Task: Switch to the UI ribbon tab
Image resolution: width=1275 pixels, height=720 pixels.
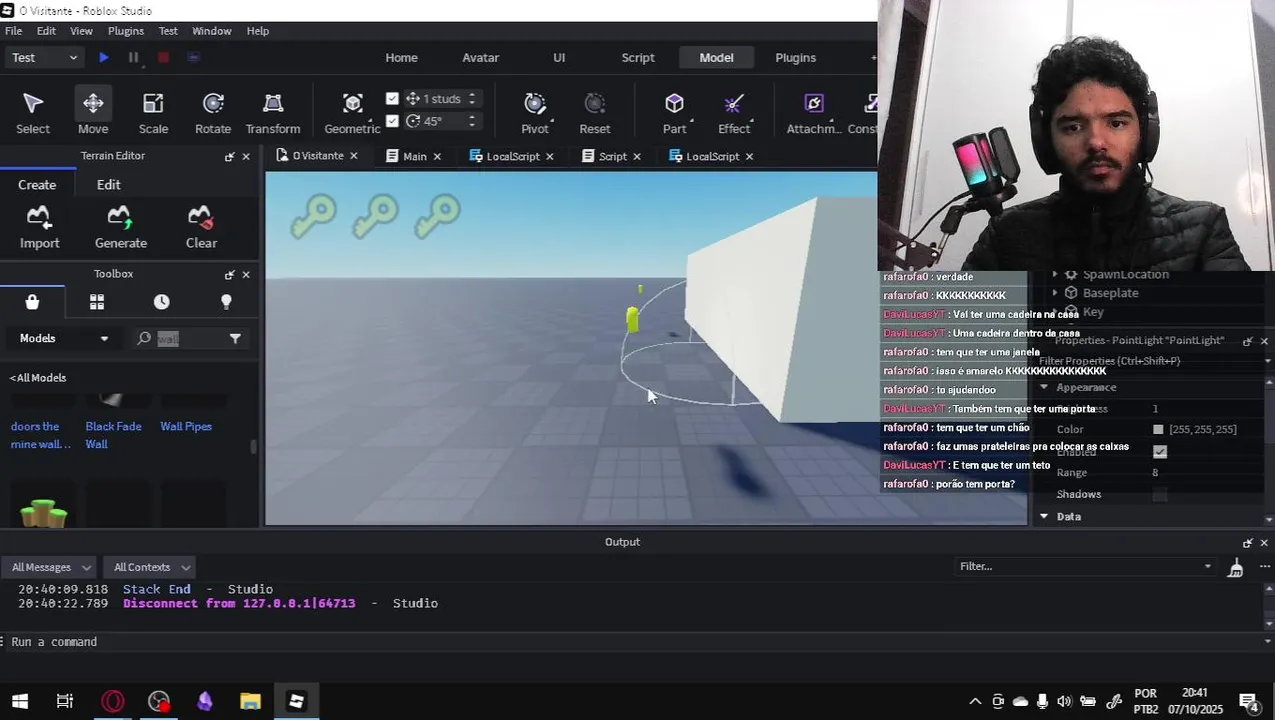Action: (x=559, y=58)
